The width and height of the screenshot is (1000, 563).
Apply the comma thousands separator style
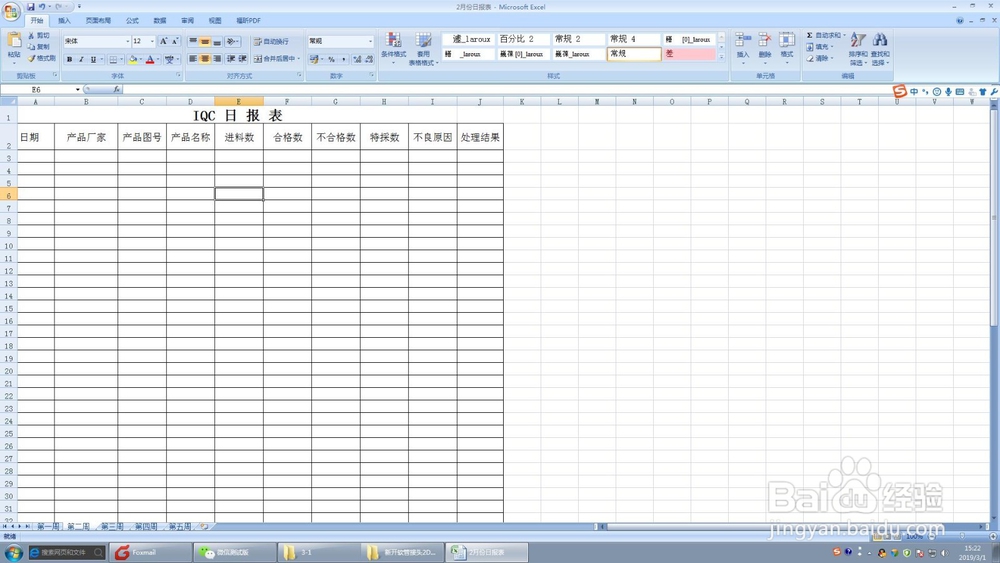(344, 59)
